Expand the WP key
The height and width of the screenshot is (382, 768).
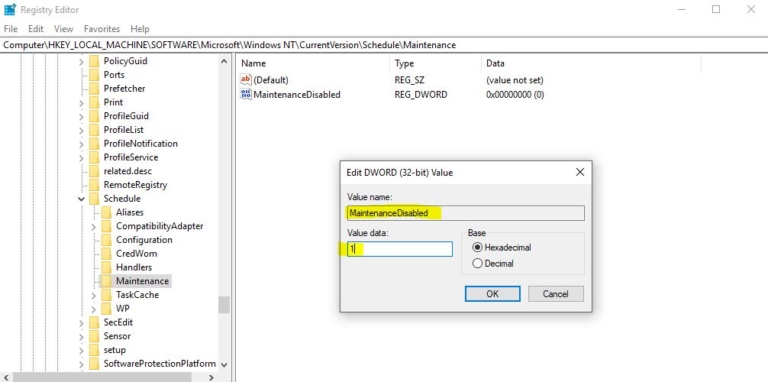[x=94, y=309]
